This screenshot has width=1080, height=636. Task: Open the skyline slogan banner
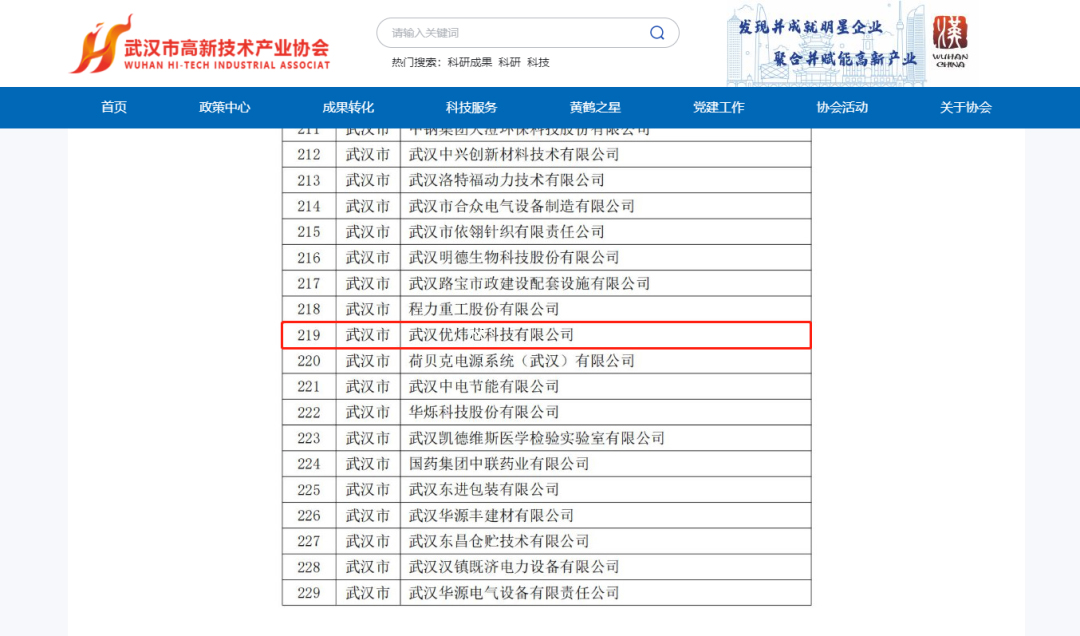(827, 43)
